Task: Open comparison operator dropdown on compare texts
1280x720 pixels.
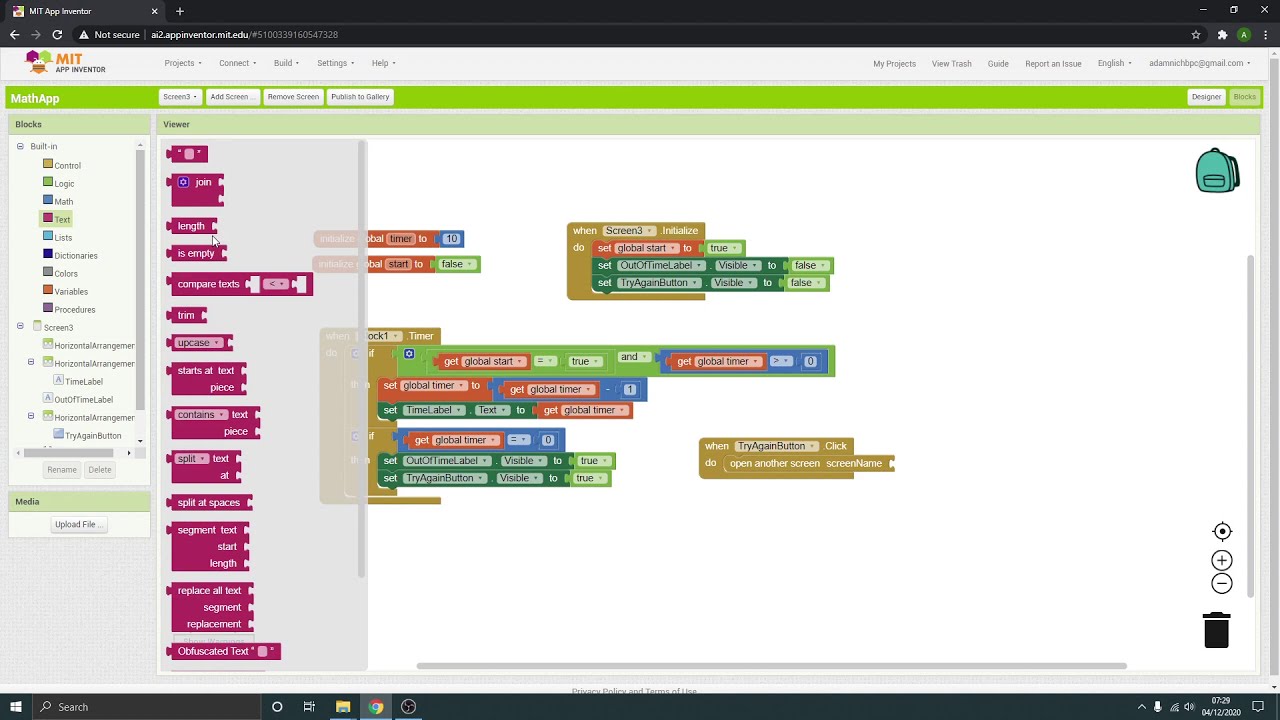Action: [275, 284]
